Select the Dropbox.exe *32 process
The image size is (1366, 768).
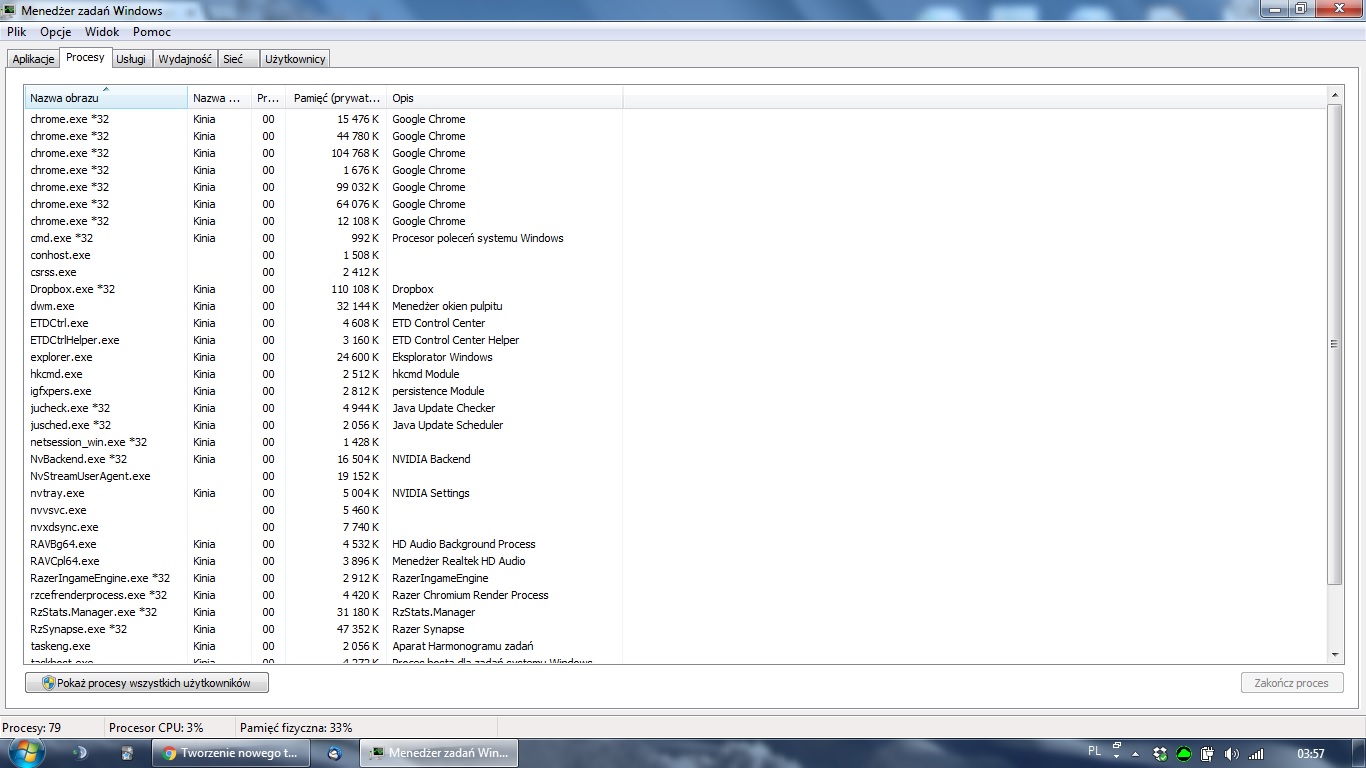[x=325, y=289]
